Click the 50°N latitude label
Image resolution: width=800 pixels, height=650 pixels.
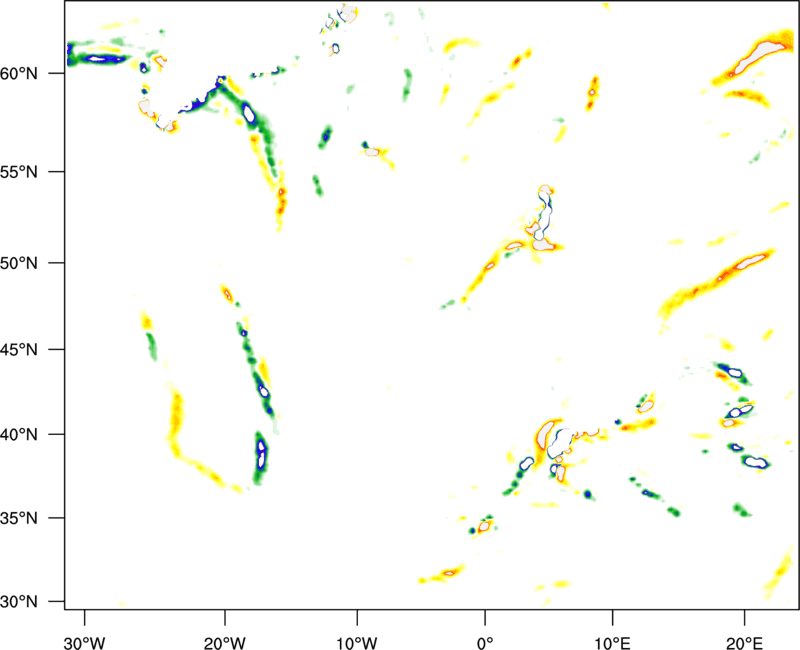[19, 263]
